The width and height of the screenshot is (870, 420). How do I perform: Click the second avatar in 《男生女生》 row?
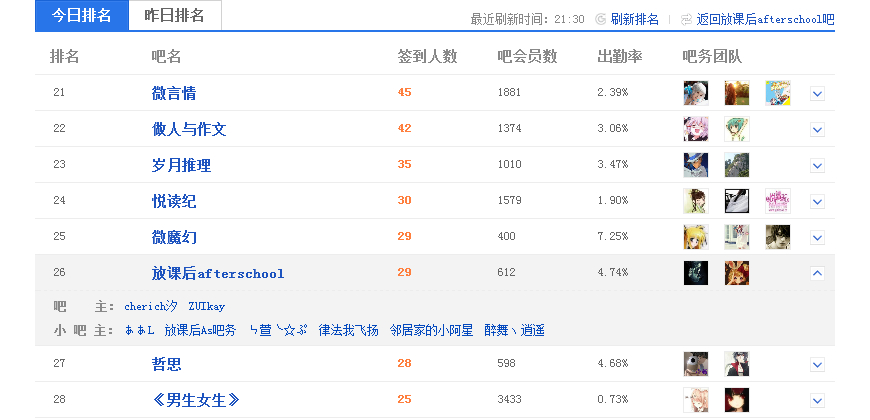[x=737, y=400]
